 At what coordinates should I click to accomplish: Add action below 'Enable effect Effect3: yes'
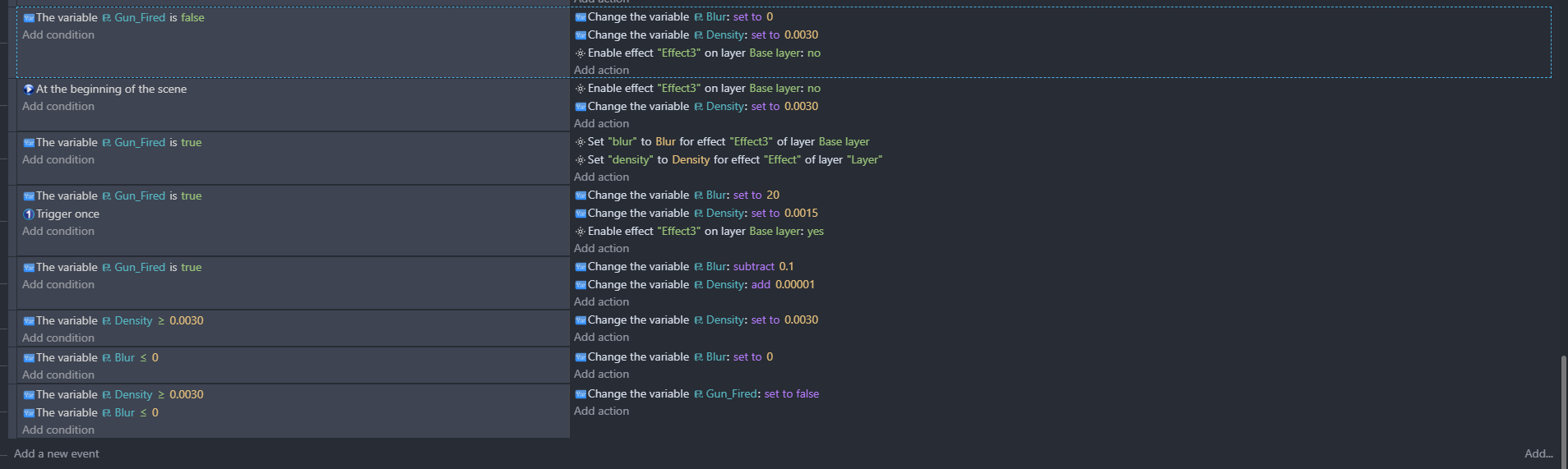tap(601, 249)
